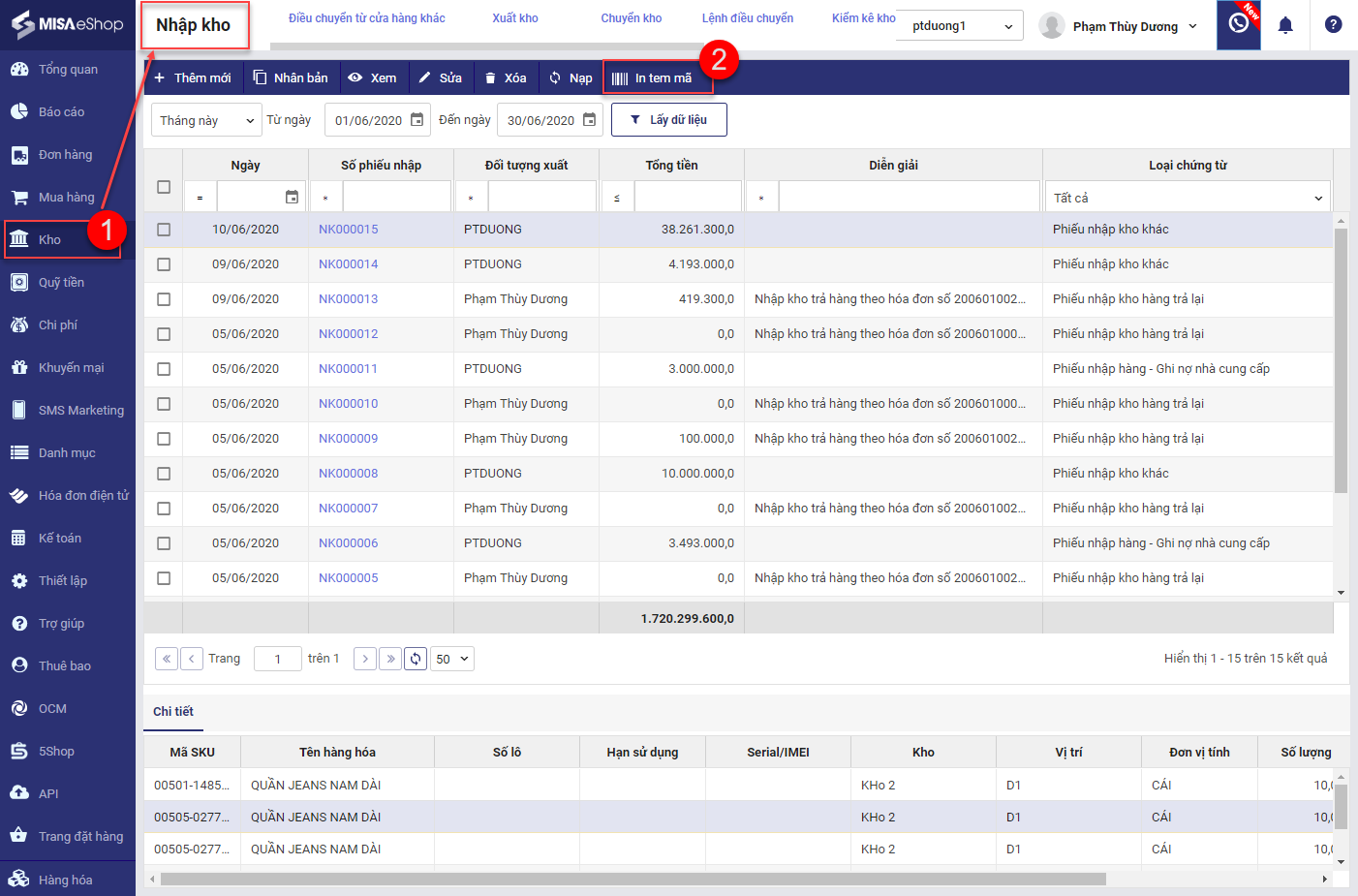
Task: Open the Loại chứng từ filter dropdown
Action: 1188,198
